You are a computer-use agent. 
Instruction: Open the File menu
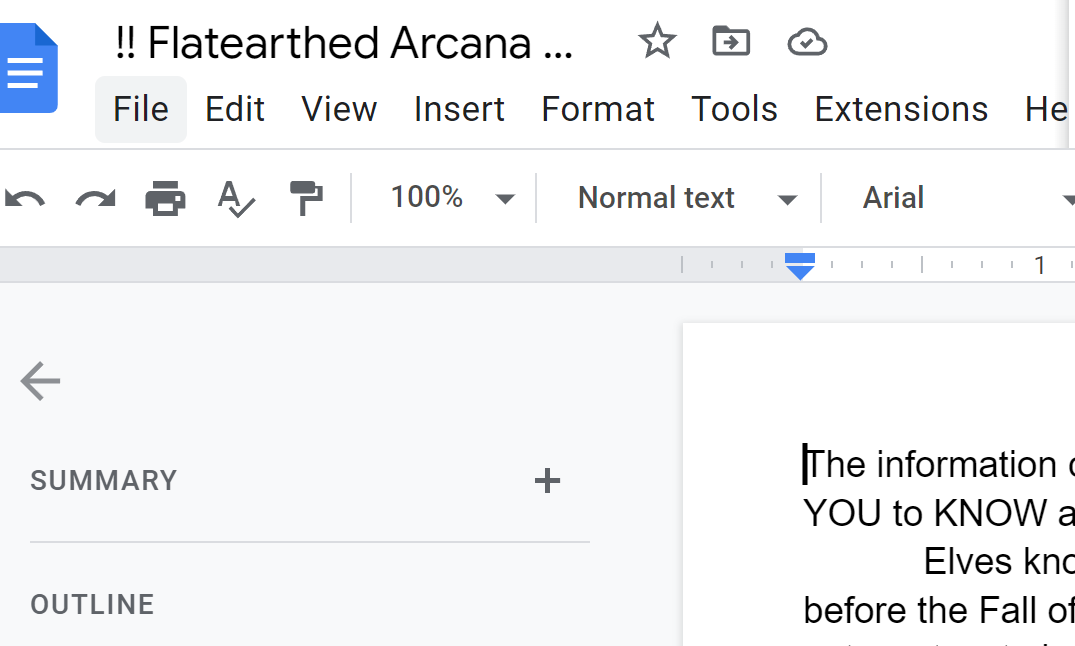coord(141,109)
